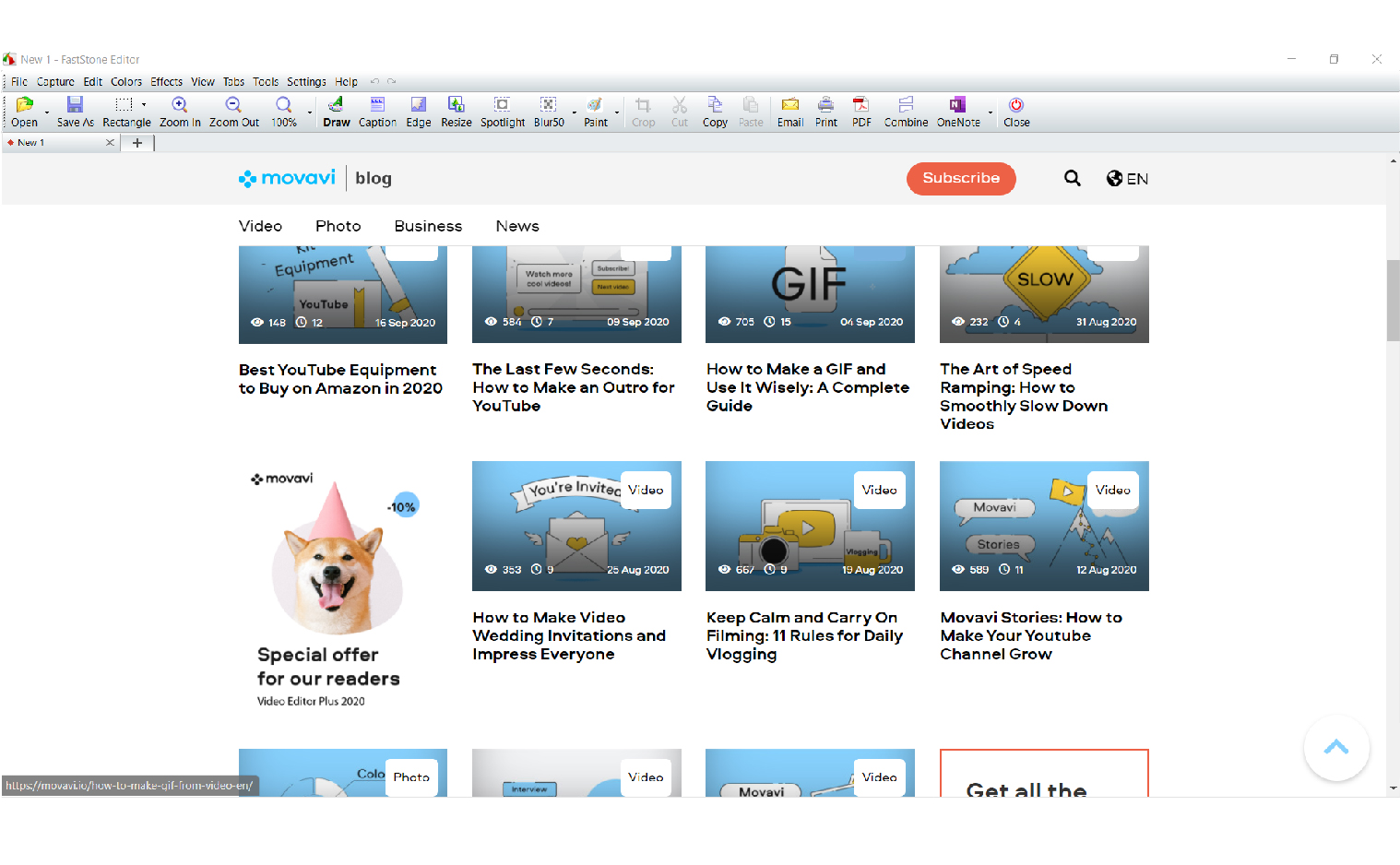Copy image with the Copy icon
This screenshot has width=1400, height=865.
(715, 112)
